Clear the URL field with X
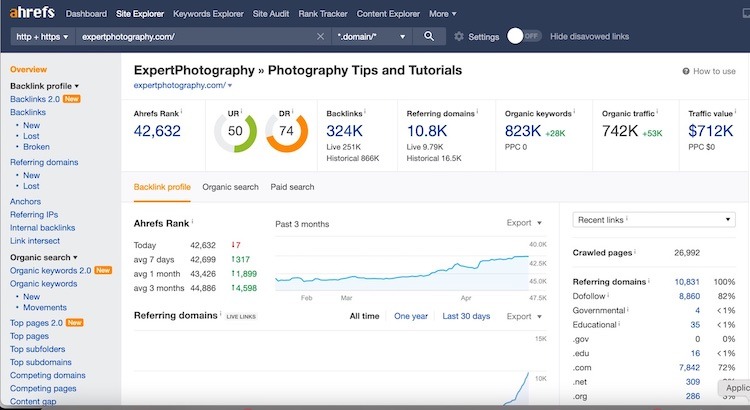This screenshot has height=410, width=750. coord(320,36)
